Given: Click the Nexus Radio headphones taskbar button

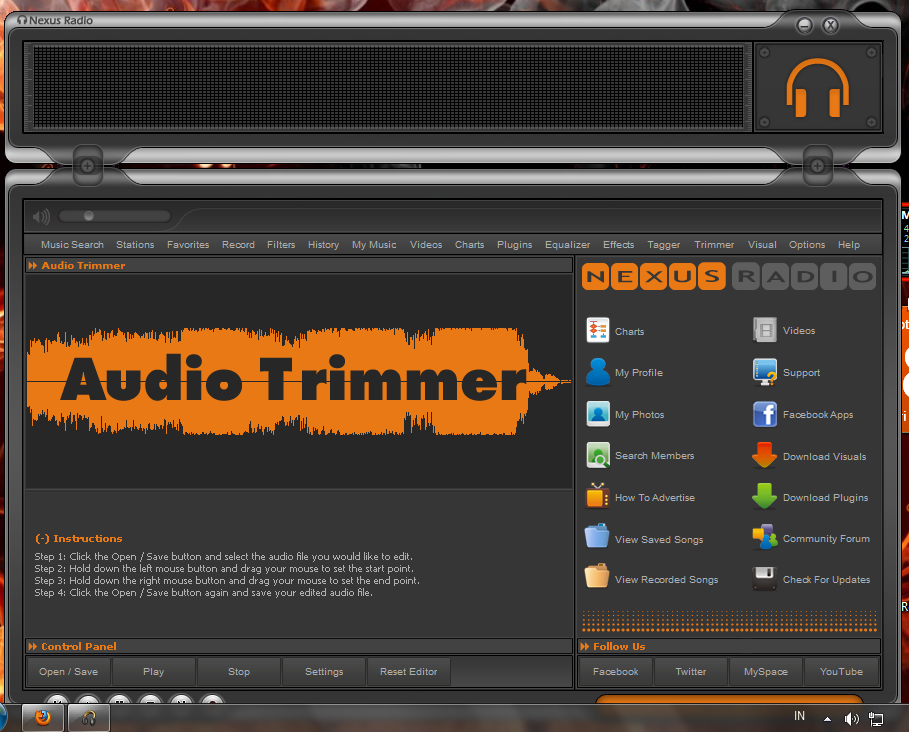Looking at the screenshot, I should coord(89,718).
